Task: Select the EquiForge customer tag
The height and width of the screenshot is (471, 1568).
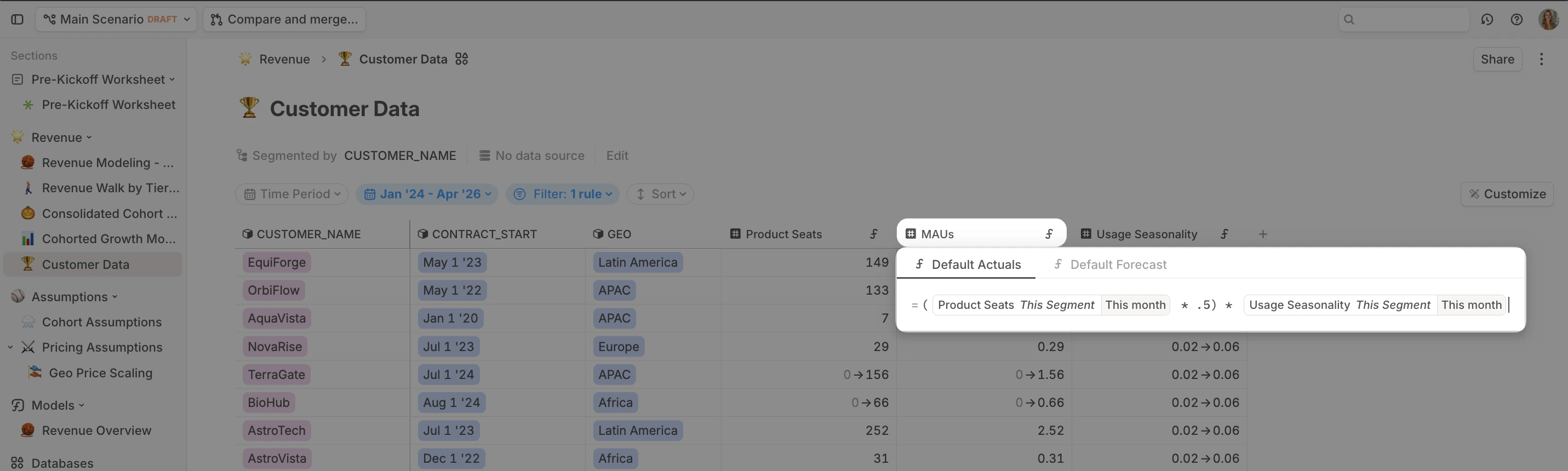Action: tap(276, 263)
